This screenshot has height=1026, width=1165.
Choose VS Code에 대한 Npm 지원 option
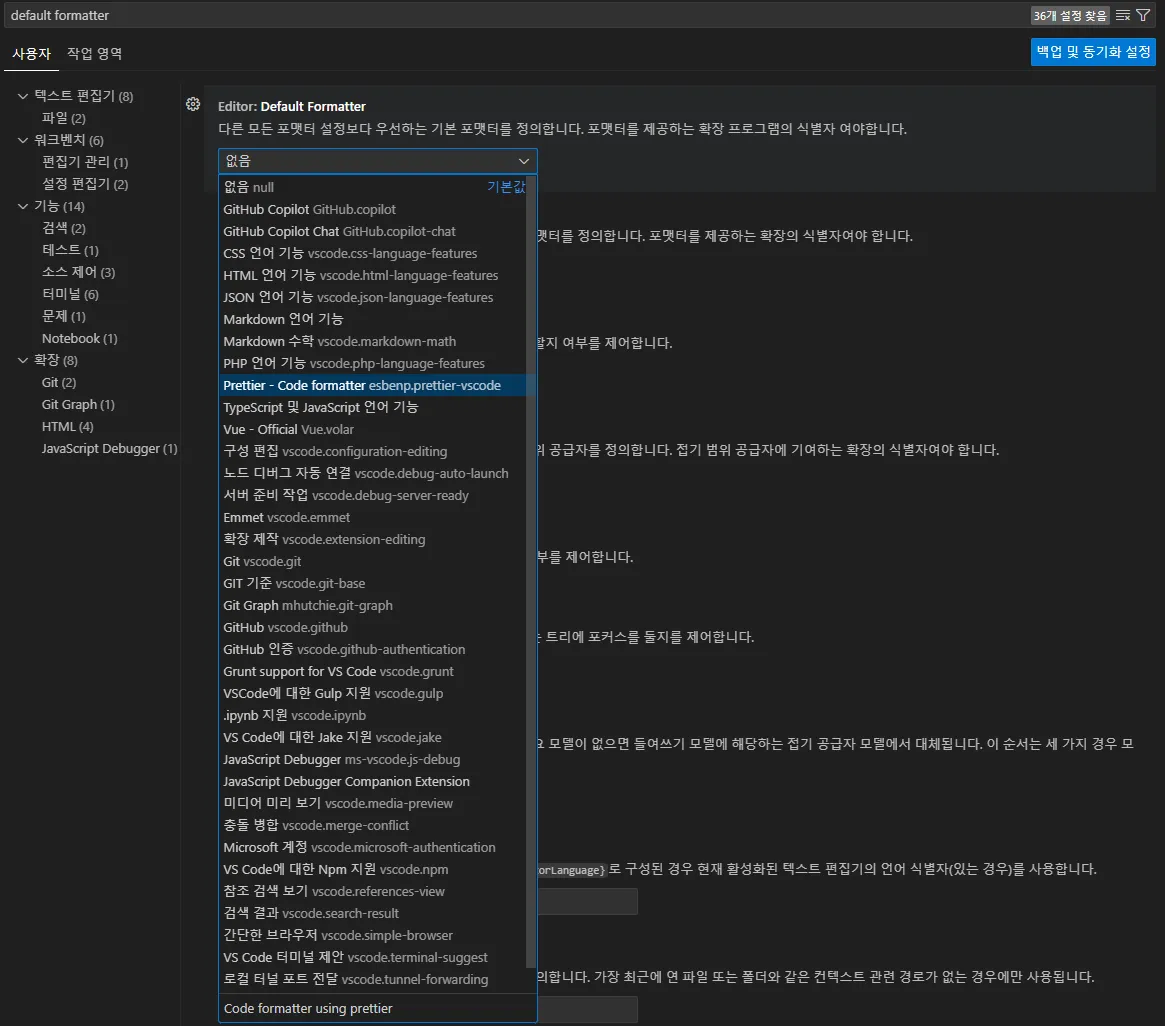(x=373, y=869)
